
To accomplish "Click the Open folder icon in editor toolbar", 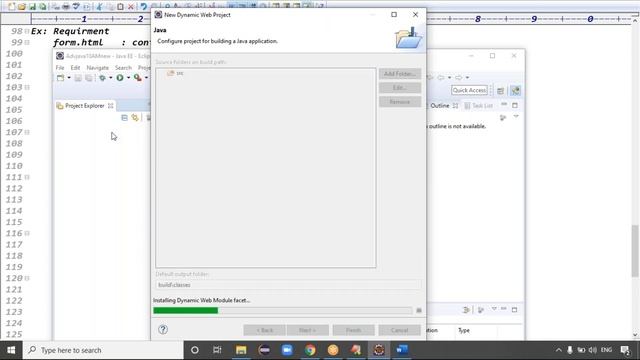I will click(22, 7).
